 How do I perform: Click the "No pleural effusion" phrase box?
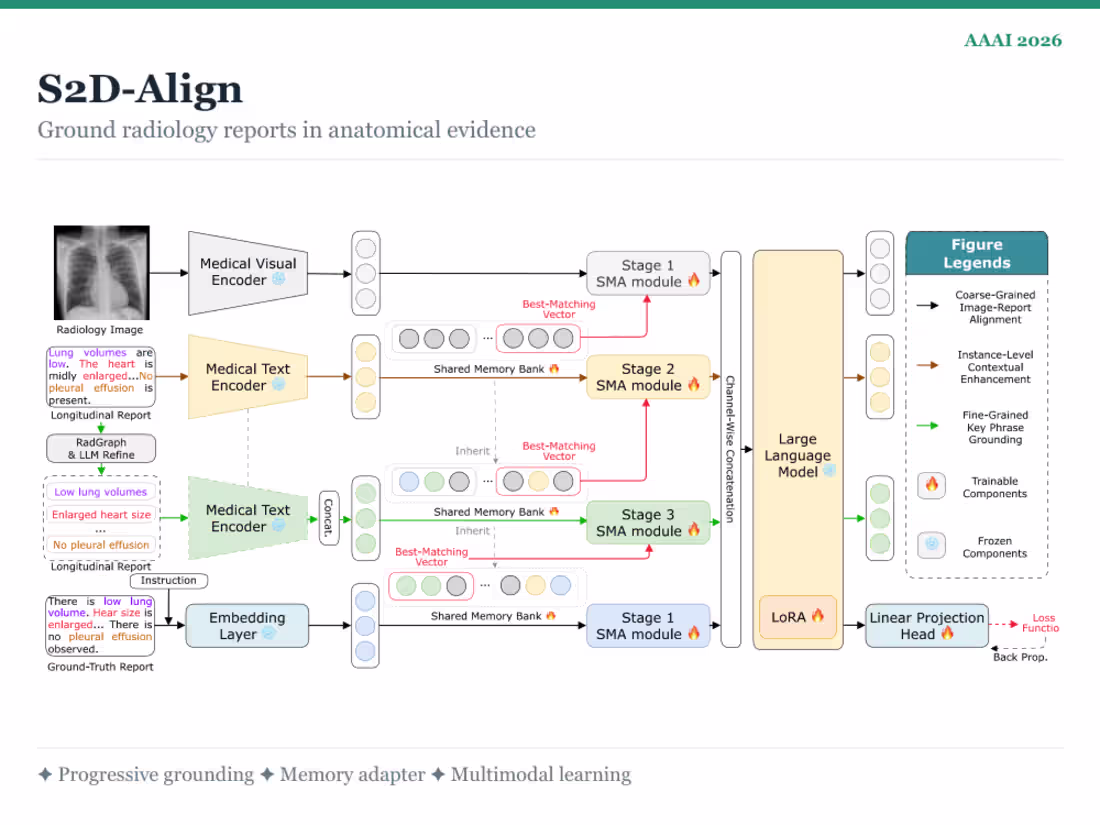click(x=101, y=544)
